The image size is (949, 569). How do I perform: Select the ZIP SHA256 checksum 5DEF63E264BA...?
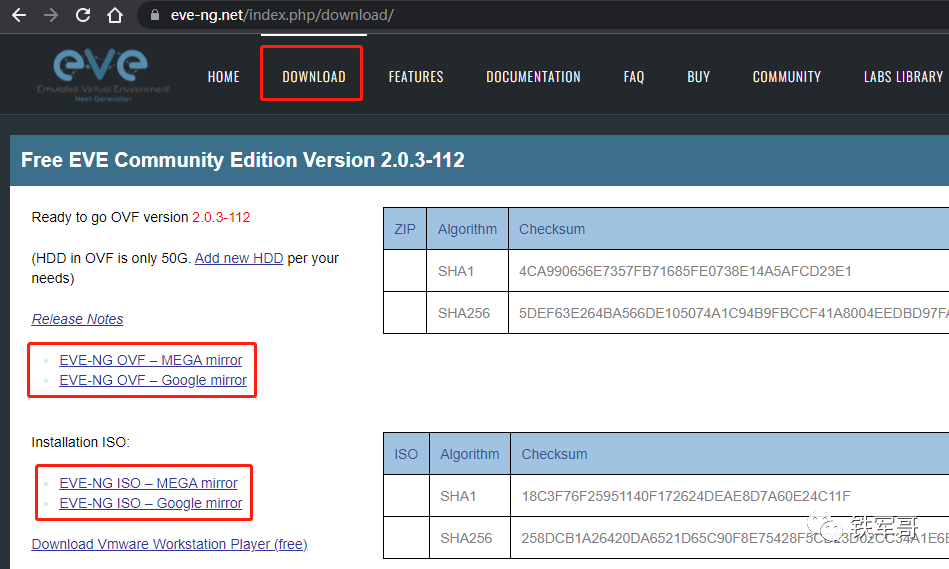pos(734,313)
